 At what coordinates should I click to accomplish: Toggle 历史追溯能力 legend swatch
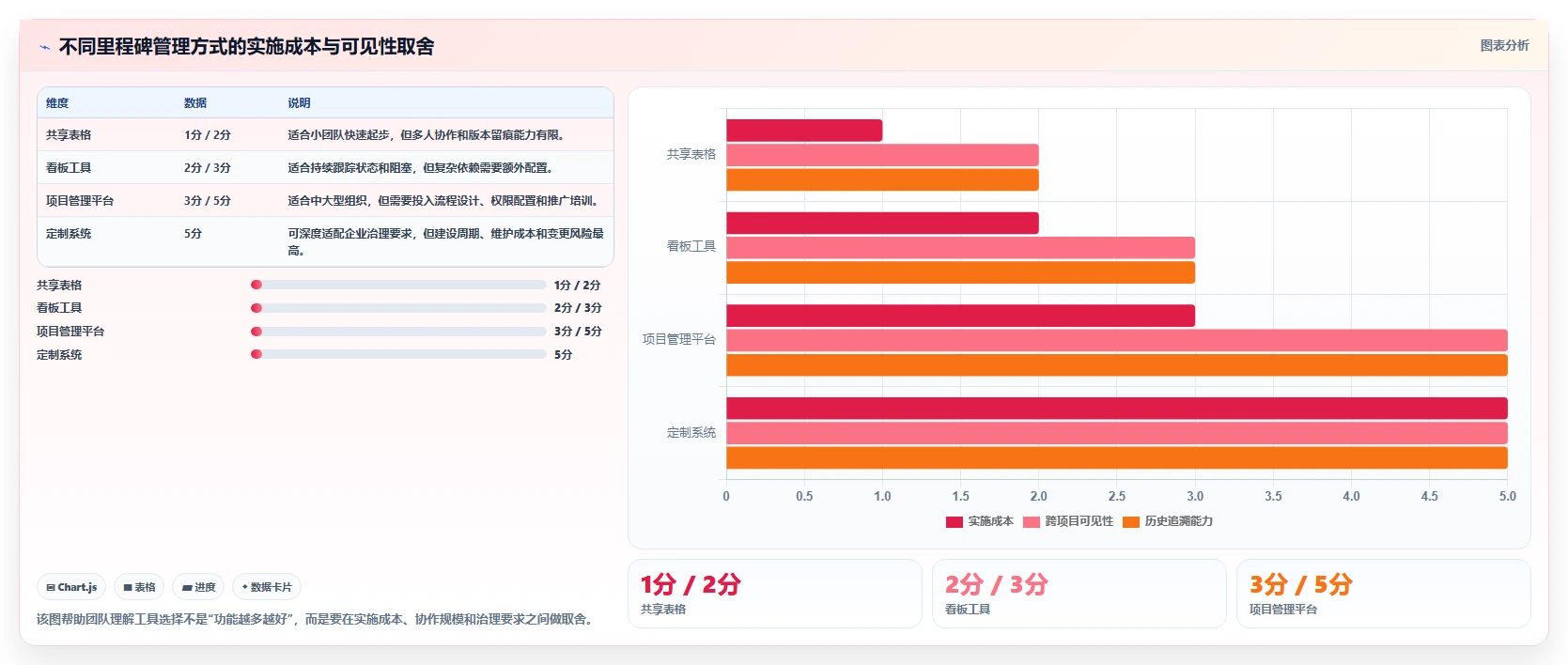[x=1131, y=522]
